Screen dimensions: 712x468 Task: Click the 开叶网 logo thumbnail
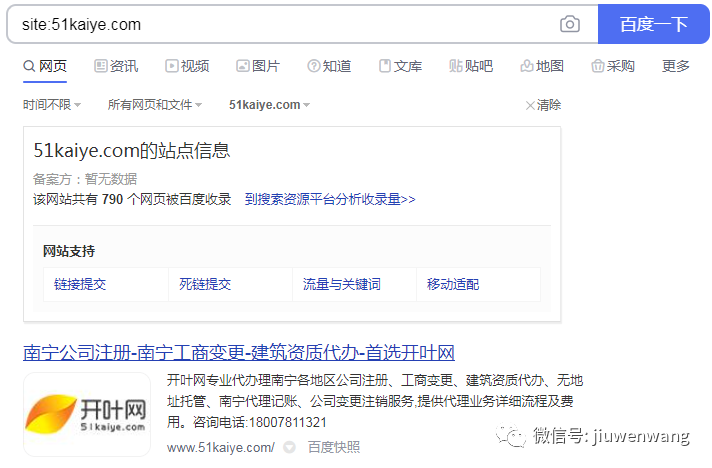(x=87, y=414)
